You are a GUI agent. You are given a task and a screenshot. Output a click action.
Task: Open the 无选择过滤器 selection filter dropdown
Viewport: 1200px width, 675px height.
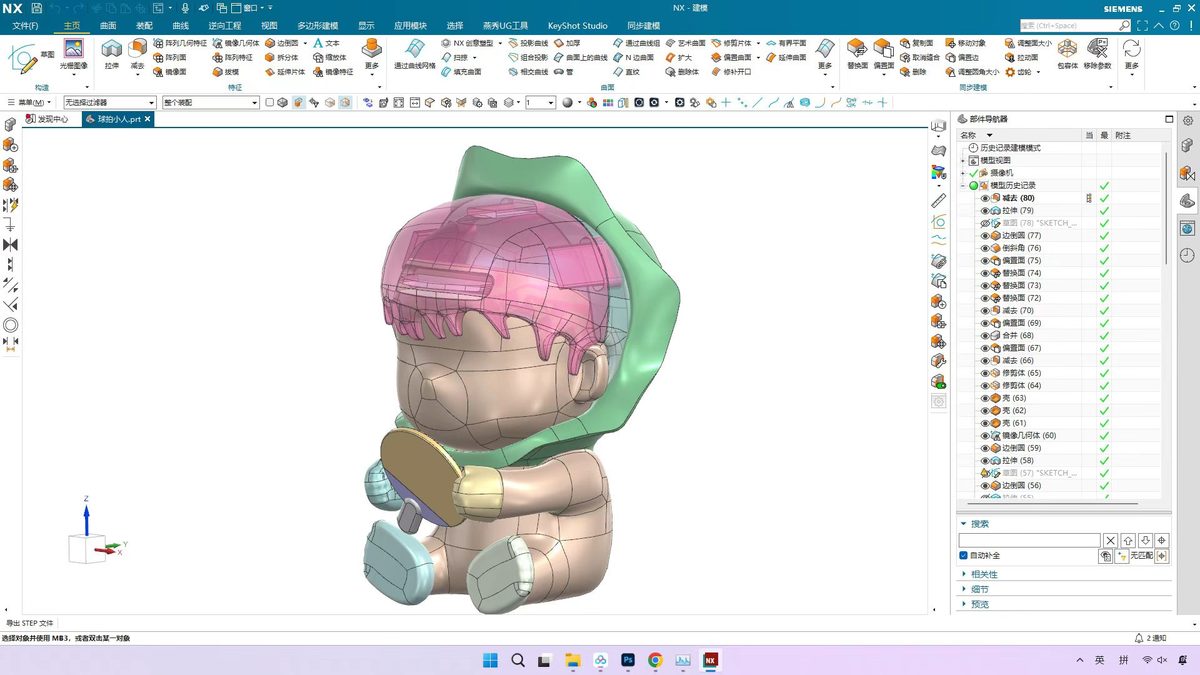[x=109, y=102]
